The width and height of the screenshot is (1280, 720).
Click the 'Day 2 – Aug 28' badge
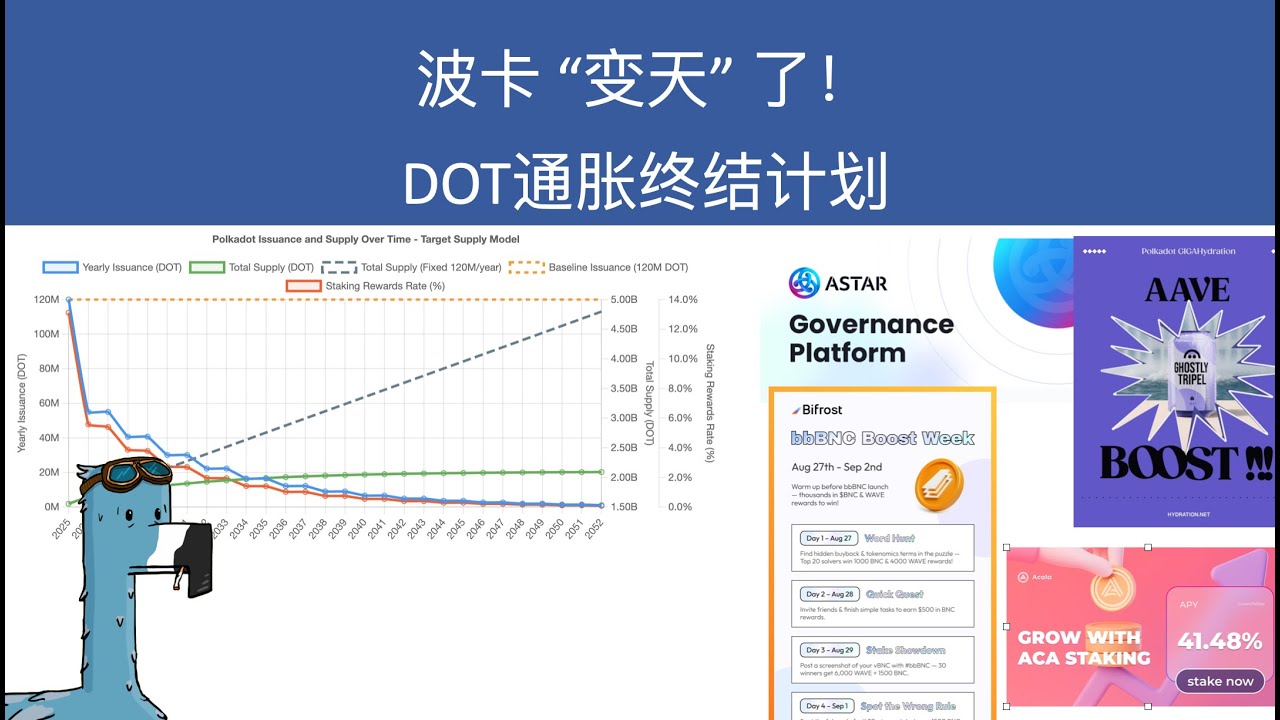point(828,594)
